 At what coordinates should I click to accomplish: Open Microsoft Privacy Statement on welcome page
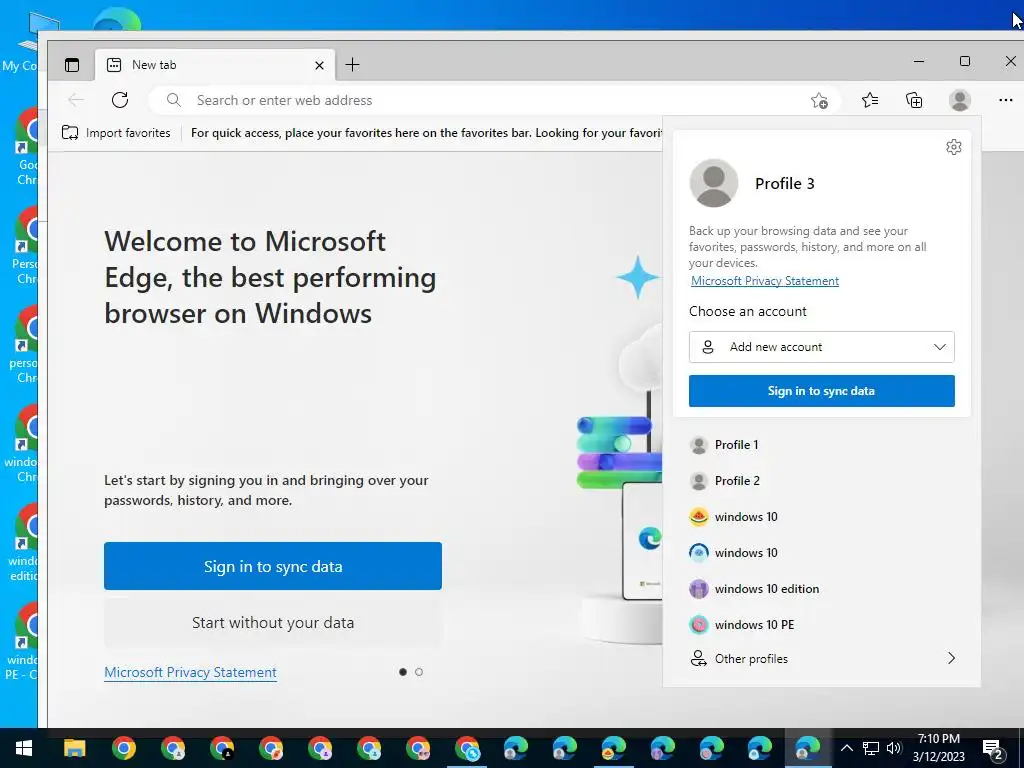pyautogui.click(x=190, y=672)
